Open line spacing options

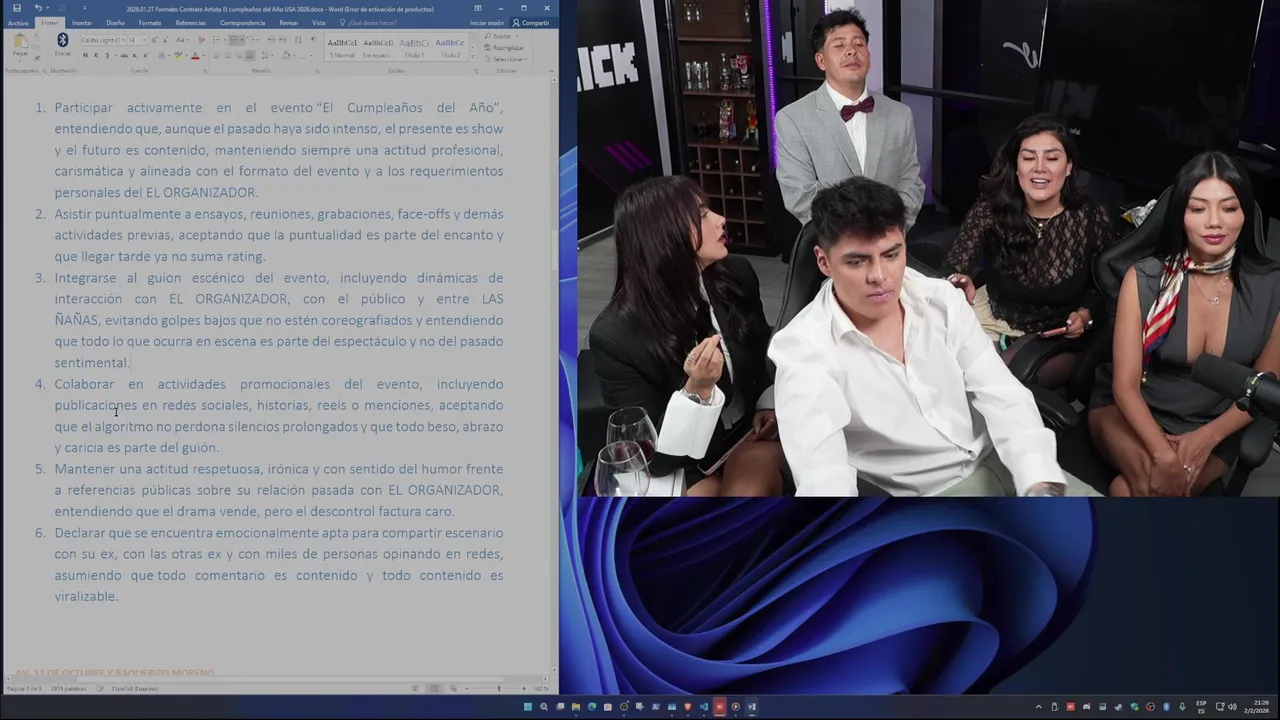tap(267, 55)
